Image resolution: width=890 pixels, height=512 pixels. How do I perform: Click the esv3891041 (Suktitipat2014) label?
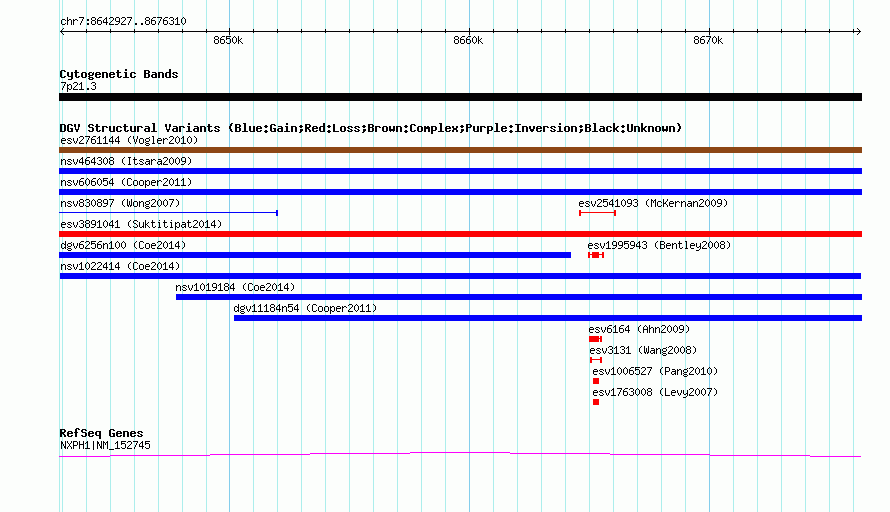pos(141,224)
